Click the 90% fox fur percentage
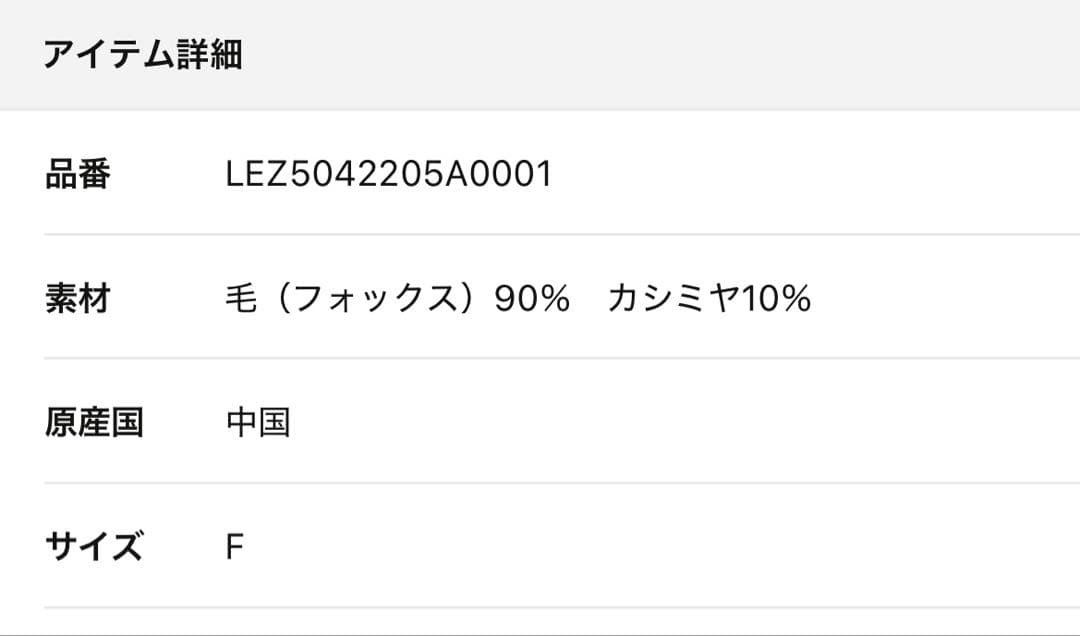This screenshot has height=636, width=1080. pyautogui.click(x=532, y=298)
